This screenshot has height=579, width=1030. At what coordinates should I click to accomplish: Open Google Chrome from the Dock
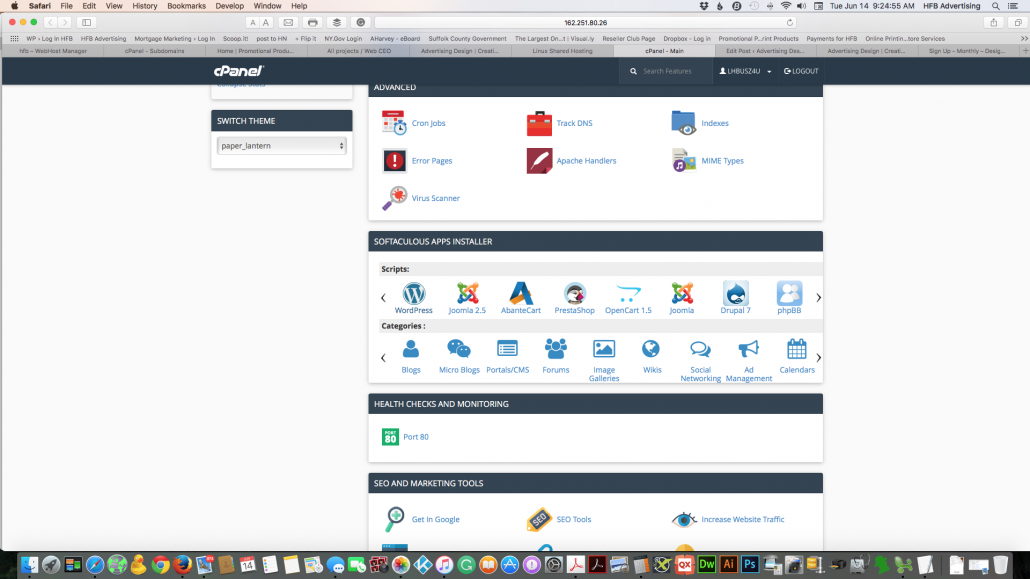(160, 565)
